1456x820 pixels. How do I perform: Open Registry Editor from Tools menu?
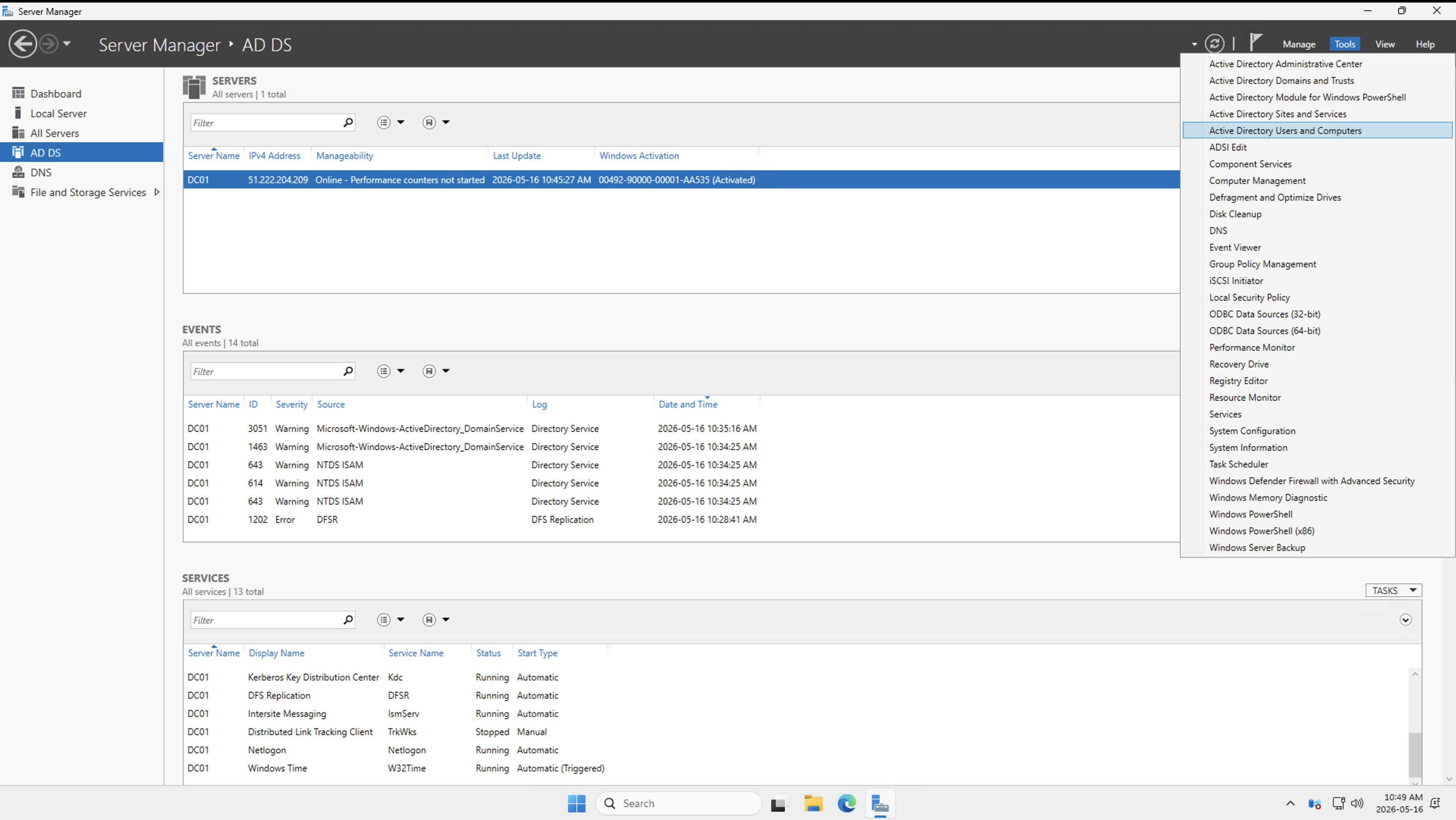click(1317, 381)
